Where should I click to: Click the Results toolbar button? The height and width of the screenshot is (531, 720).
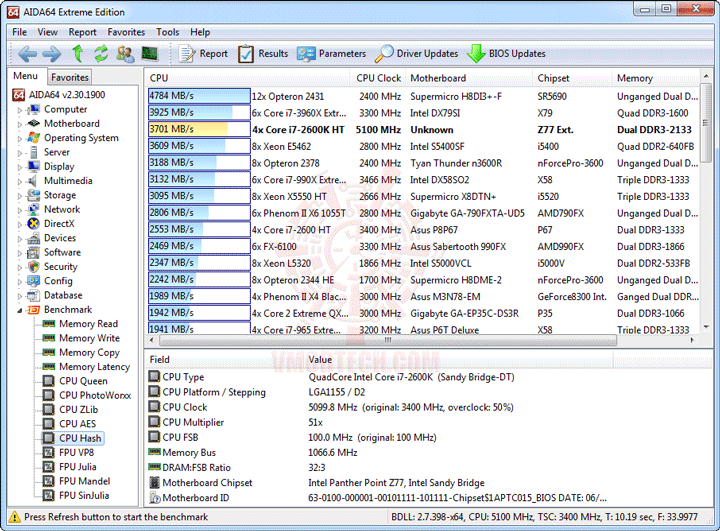tap(263, 54)
